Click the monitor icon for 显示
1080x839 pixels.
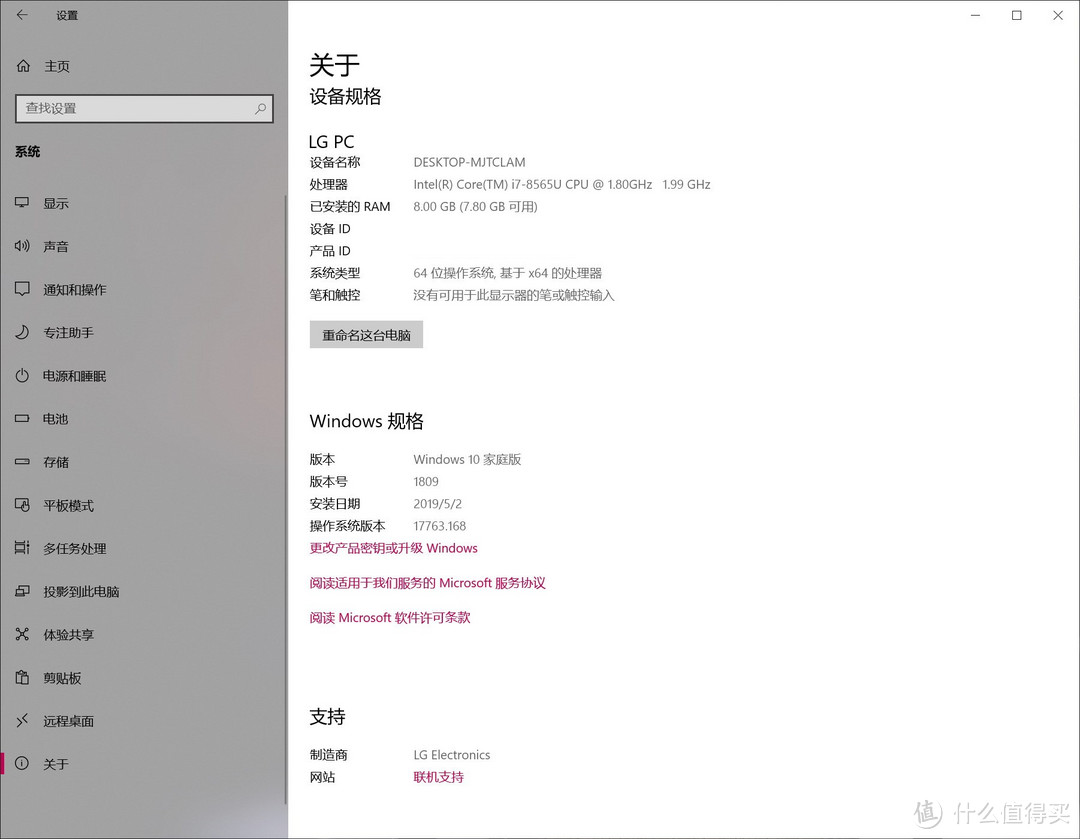pos(22,203)
